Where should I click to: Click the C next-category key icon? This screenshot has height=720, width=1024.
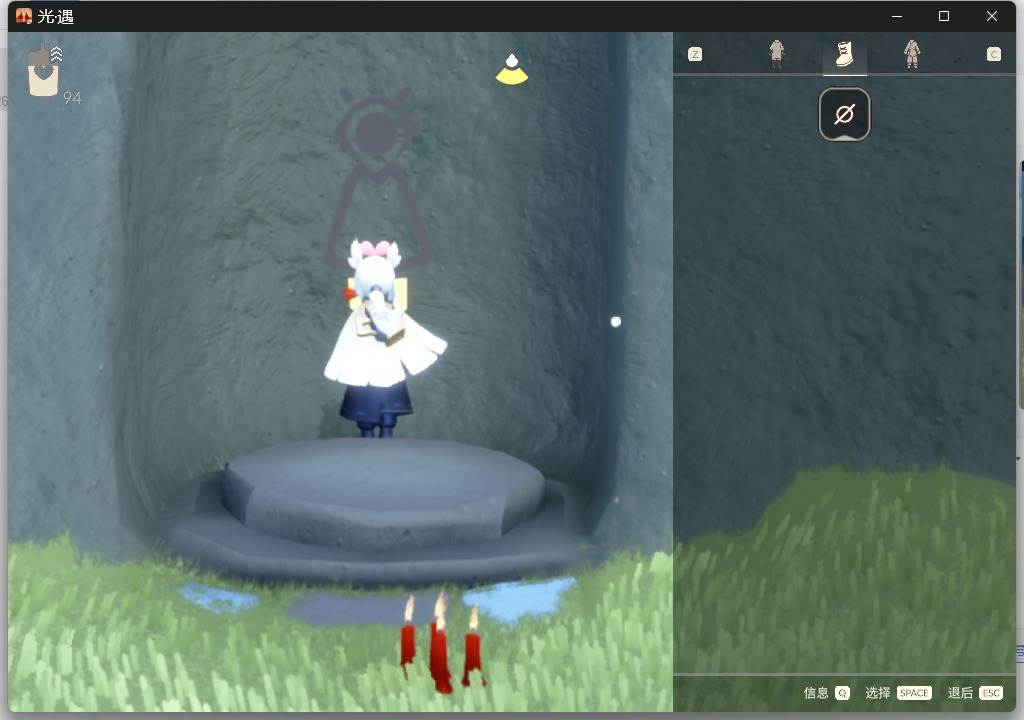(993, 54)
